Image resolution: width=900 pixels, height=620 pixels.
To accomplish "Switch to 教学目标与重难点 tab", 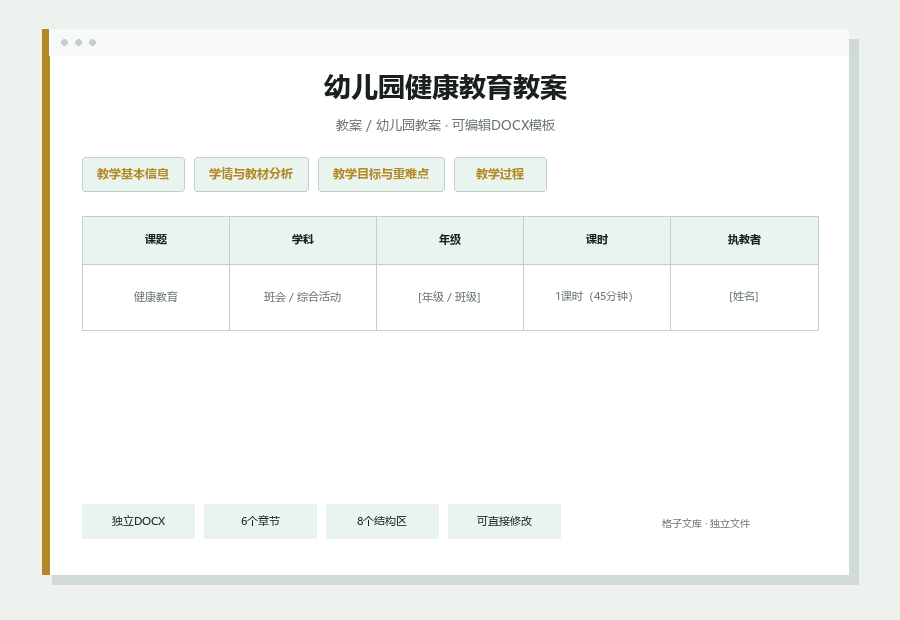I will pyautogui.click(x=381, y=175).
